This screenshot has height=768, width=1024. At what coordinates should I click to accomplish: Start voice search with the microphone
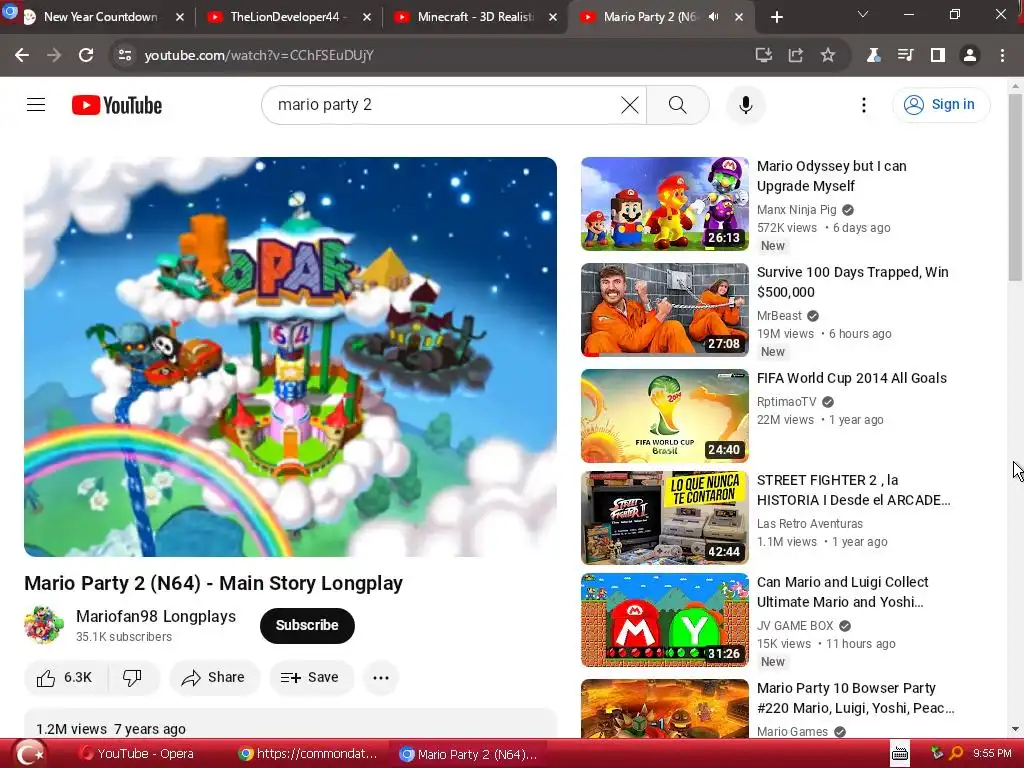pyautogui.click(x=746, y=104)
